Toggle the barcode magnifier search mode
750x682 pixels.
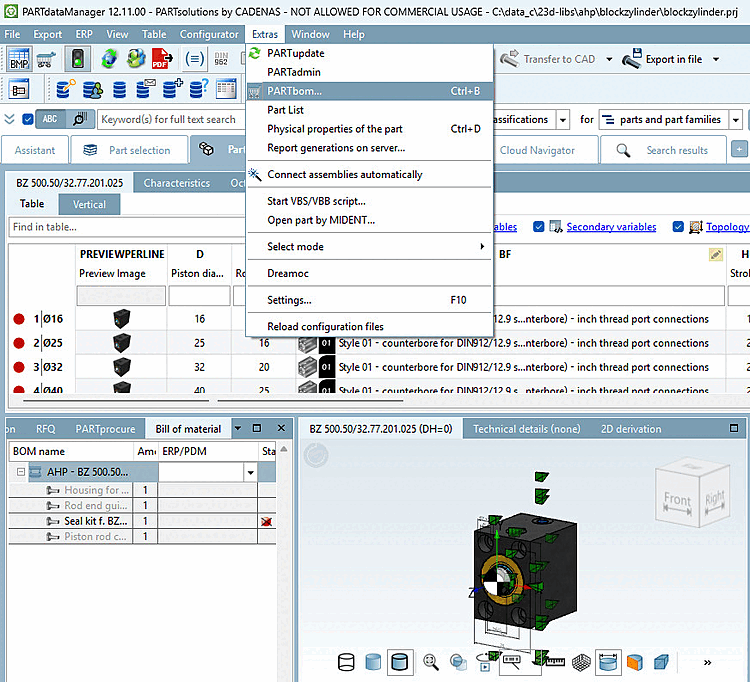coord(79,119)
